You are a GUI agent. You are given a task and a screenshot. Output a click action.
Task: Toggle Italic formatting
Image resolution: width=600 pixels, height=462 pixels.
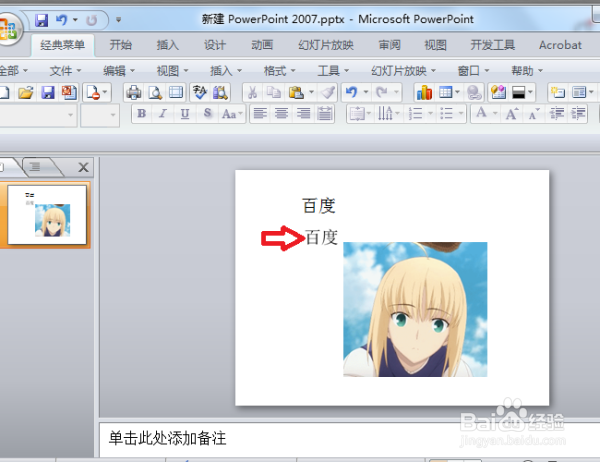click(163, 114)
